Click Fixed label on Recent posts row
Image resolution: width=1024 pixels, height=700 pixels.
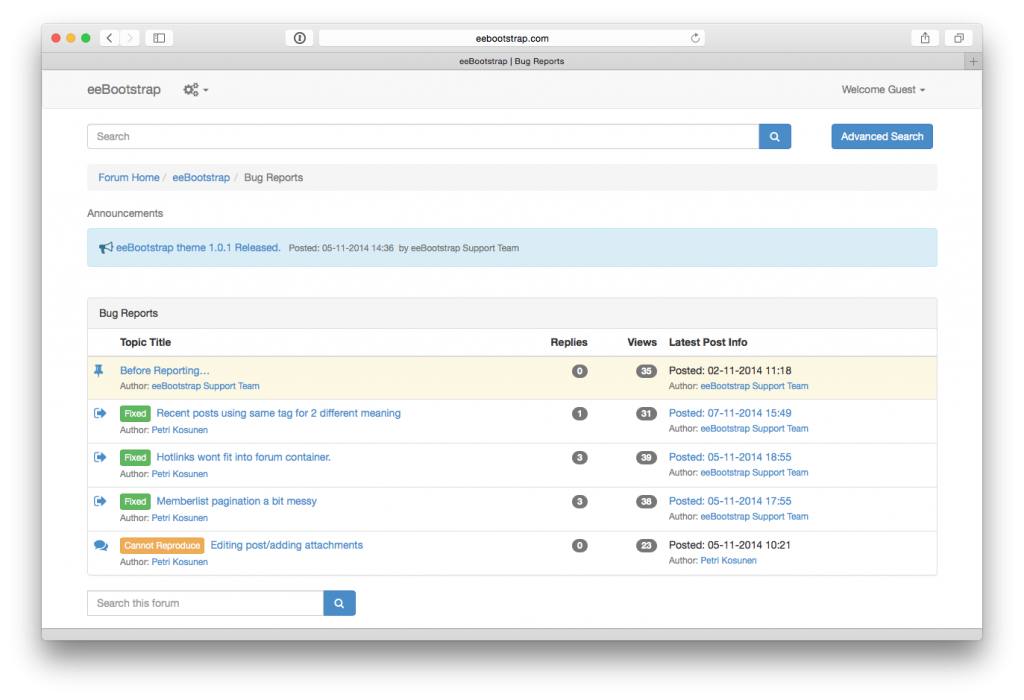point(135,413)
